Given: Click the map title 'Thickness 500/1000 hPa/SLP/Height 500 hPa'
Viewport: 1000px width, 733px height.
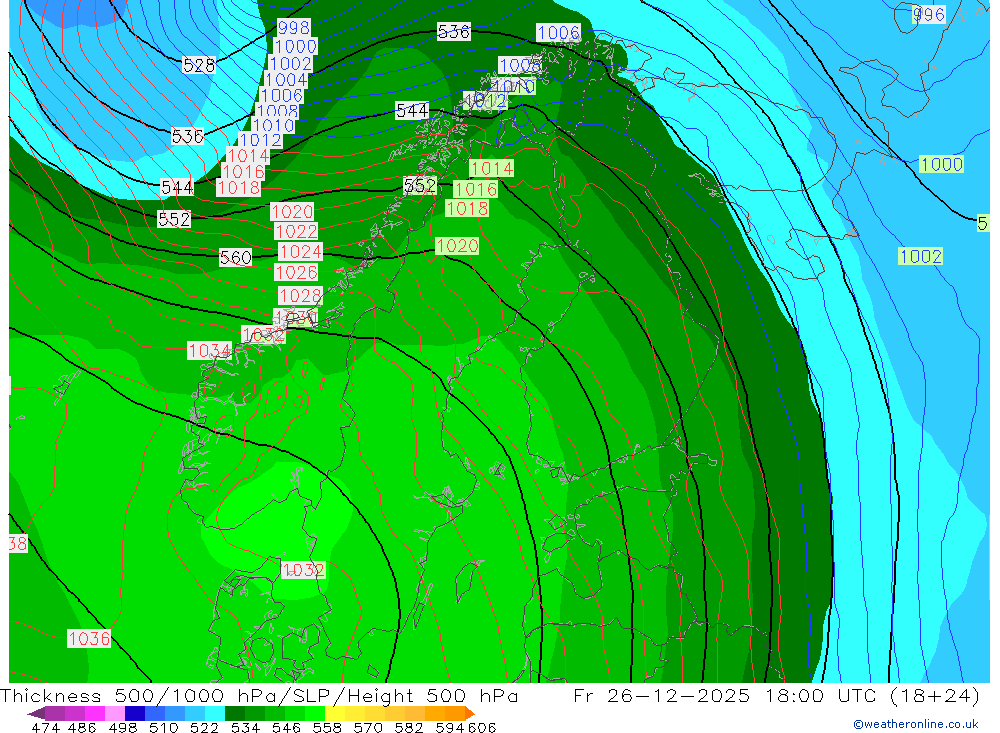Looking at the screenshot, I should tap(259, 695).
